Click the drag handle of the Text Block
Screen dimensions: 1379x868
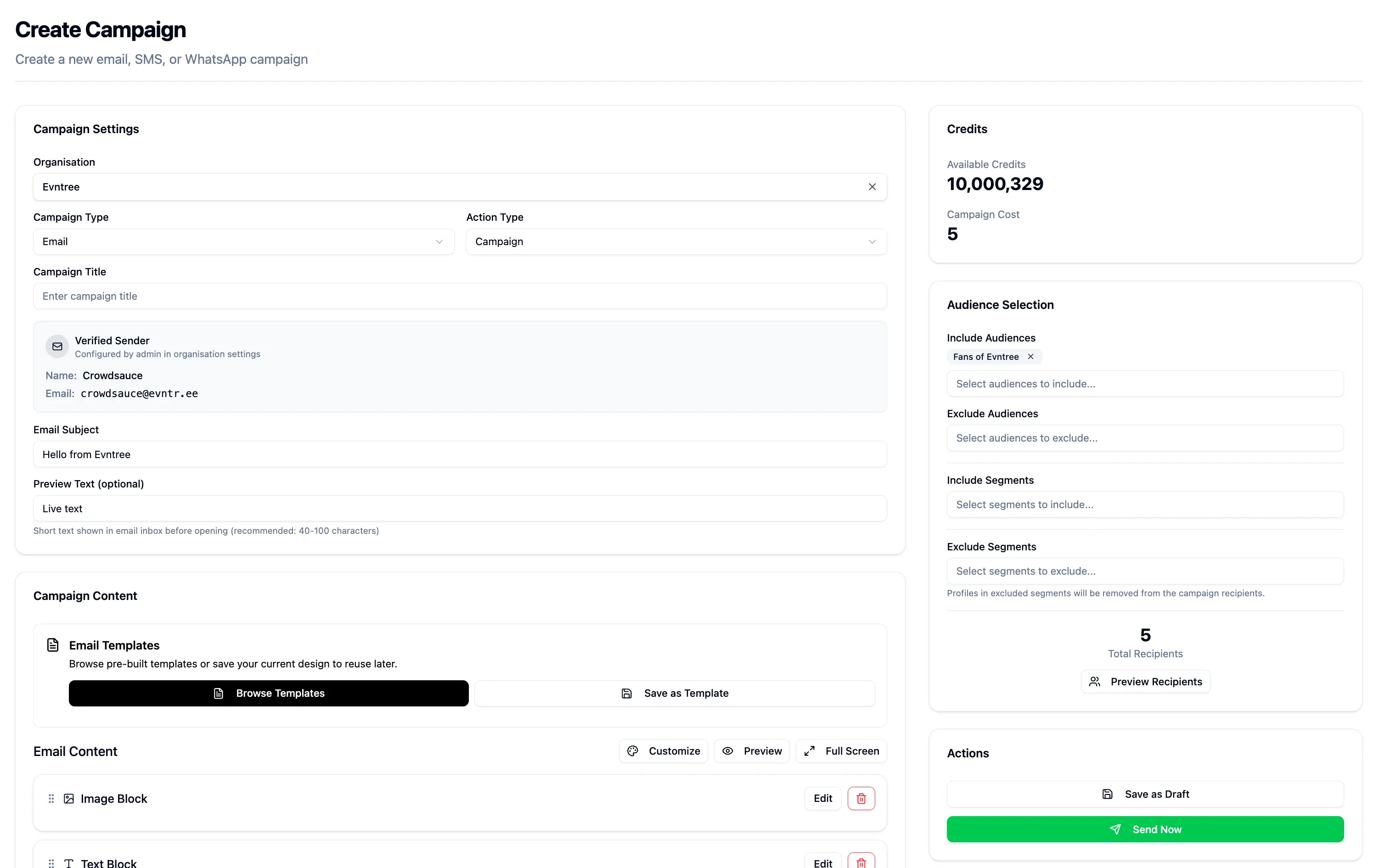pyautogui.click(x=51, y=863)
